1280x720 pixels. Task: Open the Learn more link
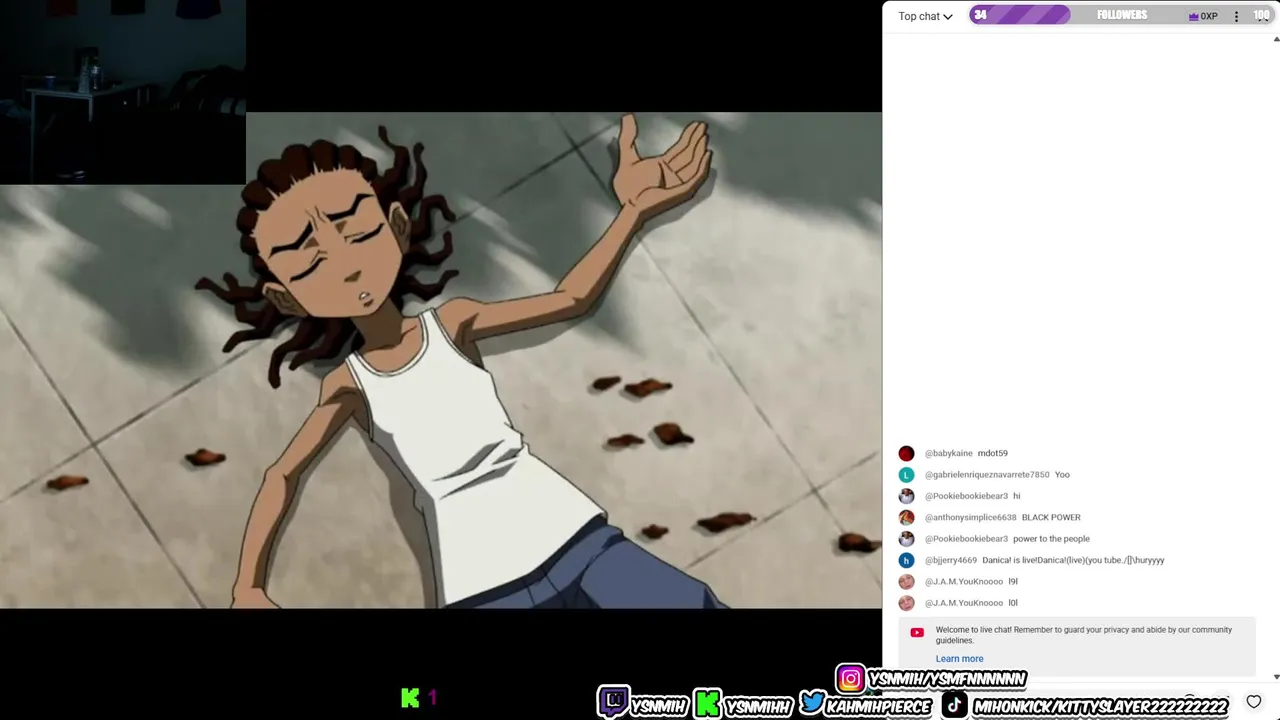click(959, 659)
